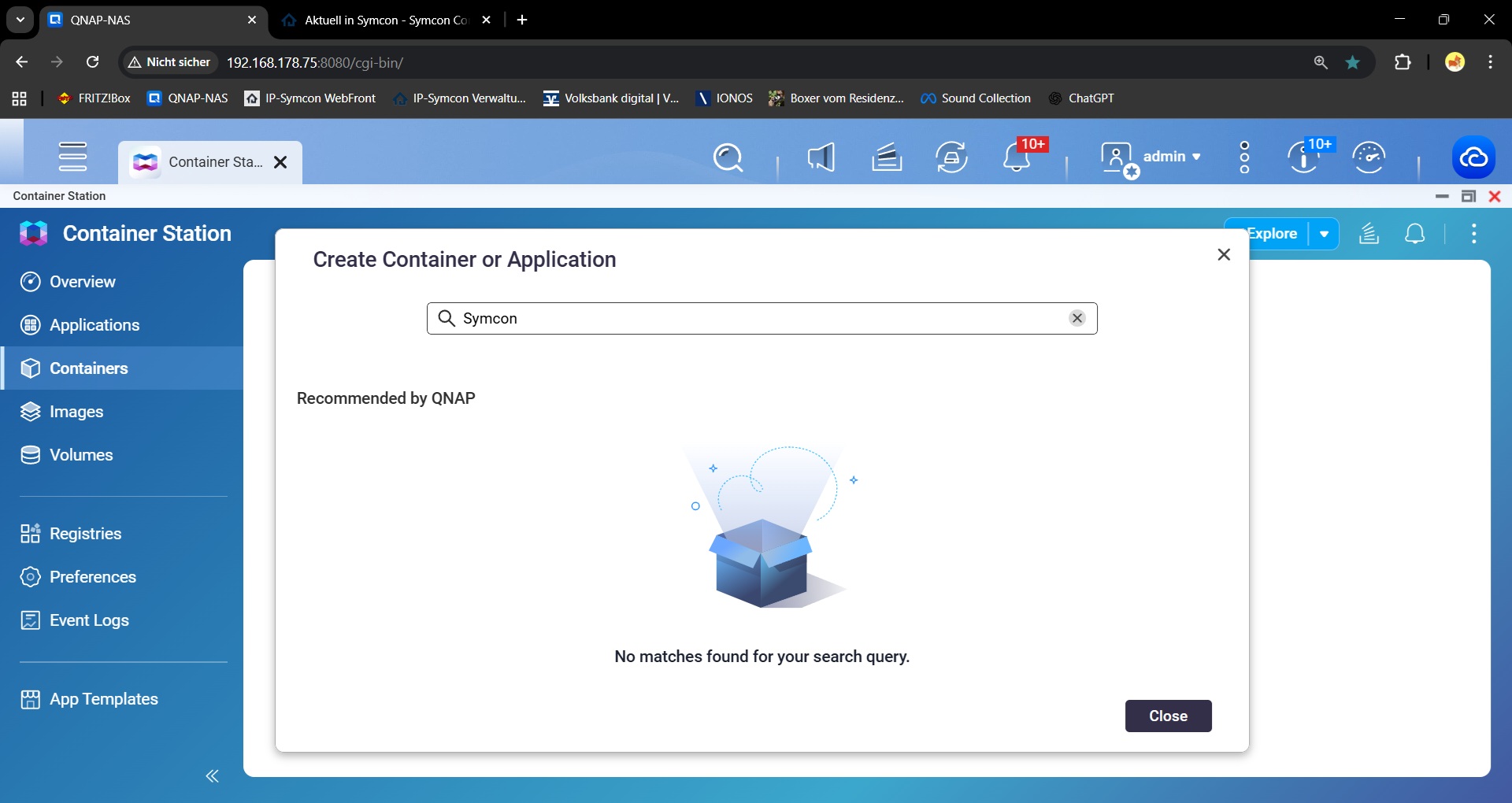This screenshot has width=1512, height=803.
Task: Dismiss the Create Container dialog with X
Action: pyautogui.click(x=1223, y=254)
